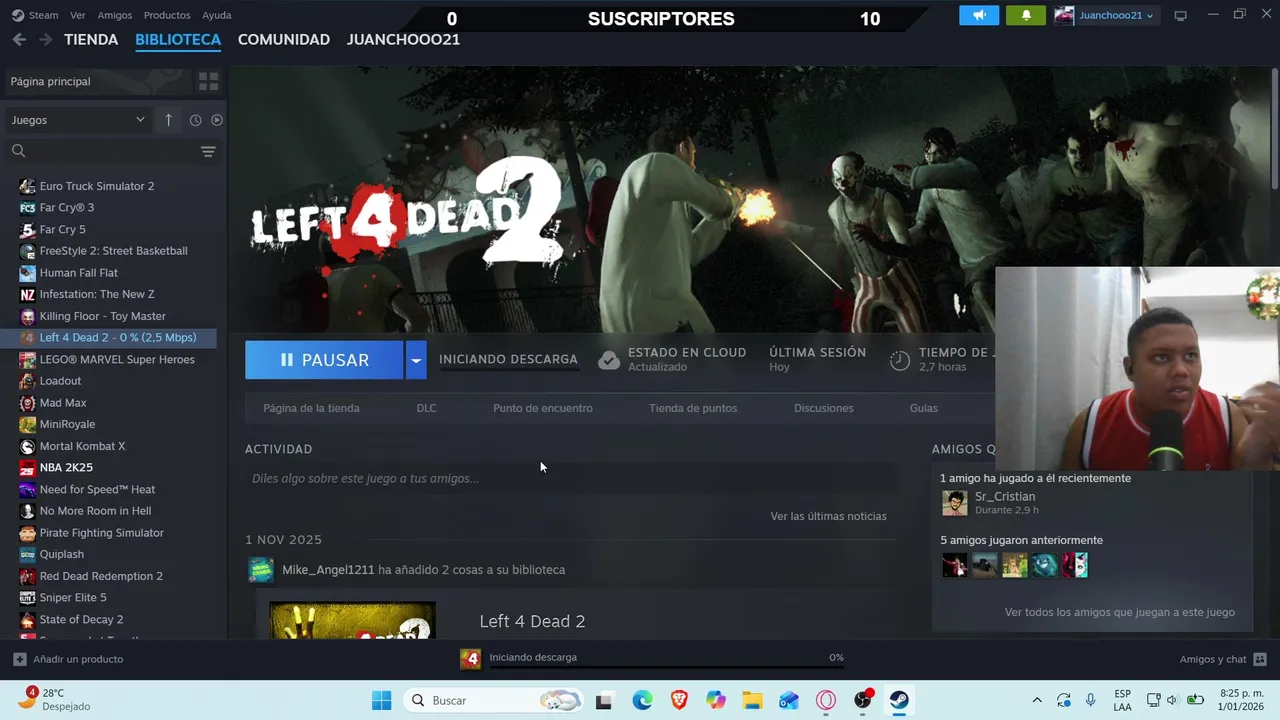Open the notifications bell
Screen dimensions: 1280x720
click(1025, 15)
